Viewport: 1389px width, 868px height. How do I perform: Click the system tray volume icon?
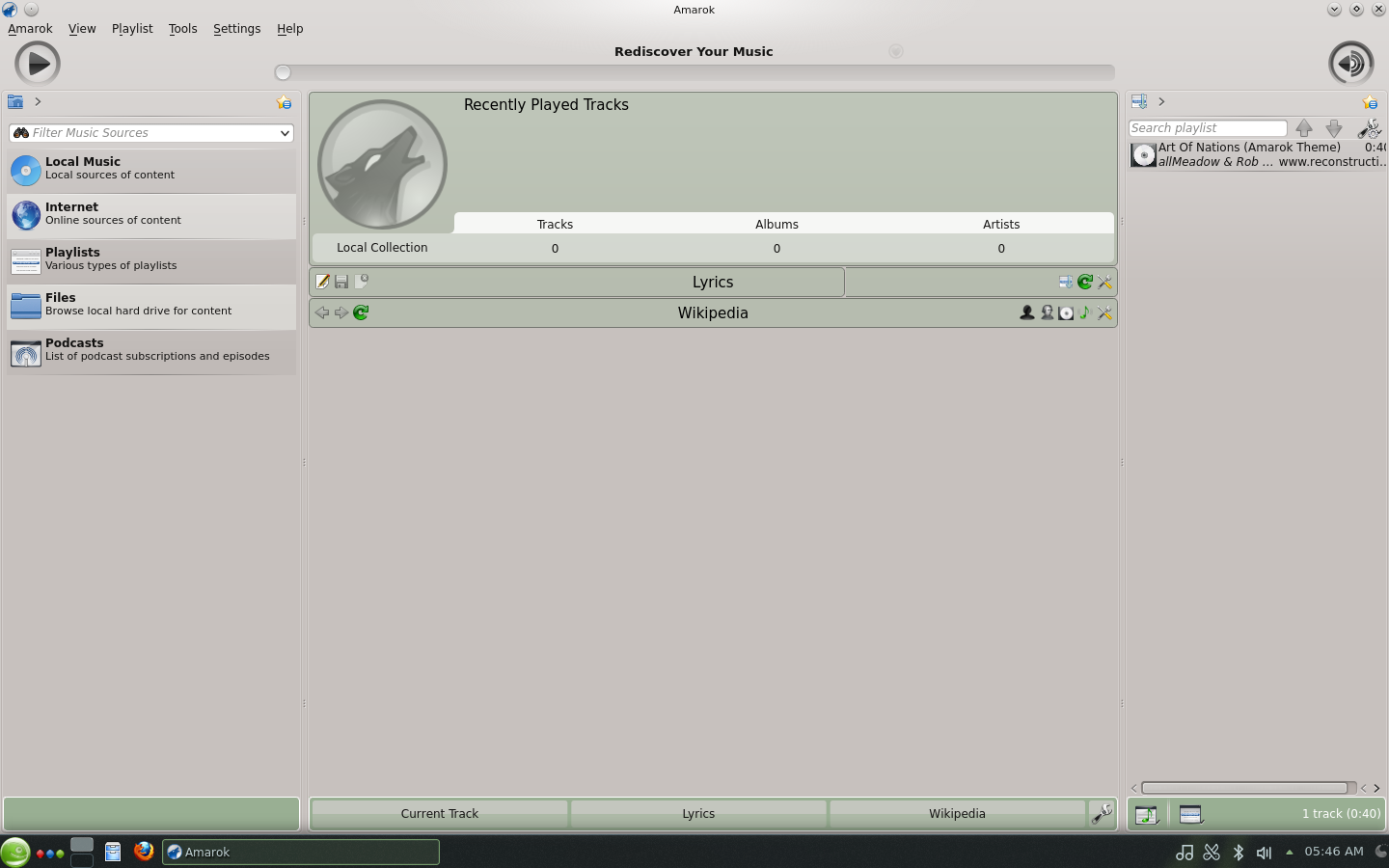click(x=1265, y=853)
